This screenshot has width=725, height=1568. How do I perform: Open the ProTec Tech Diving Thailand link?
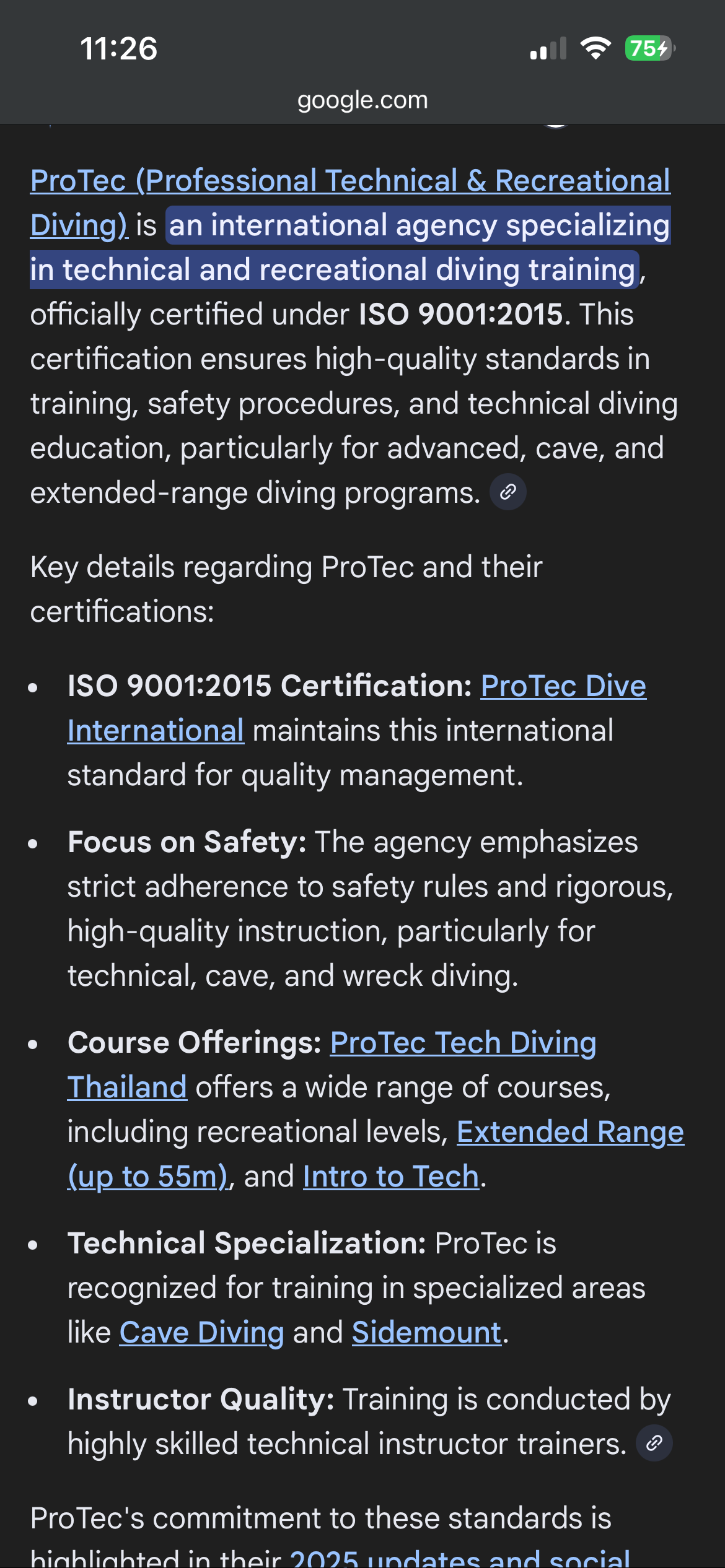462,1043
